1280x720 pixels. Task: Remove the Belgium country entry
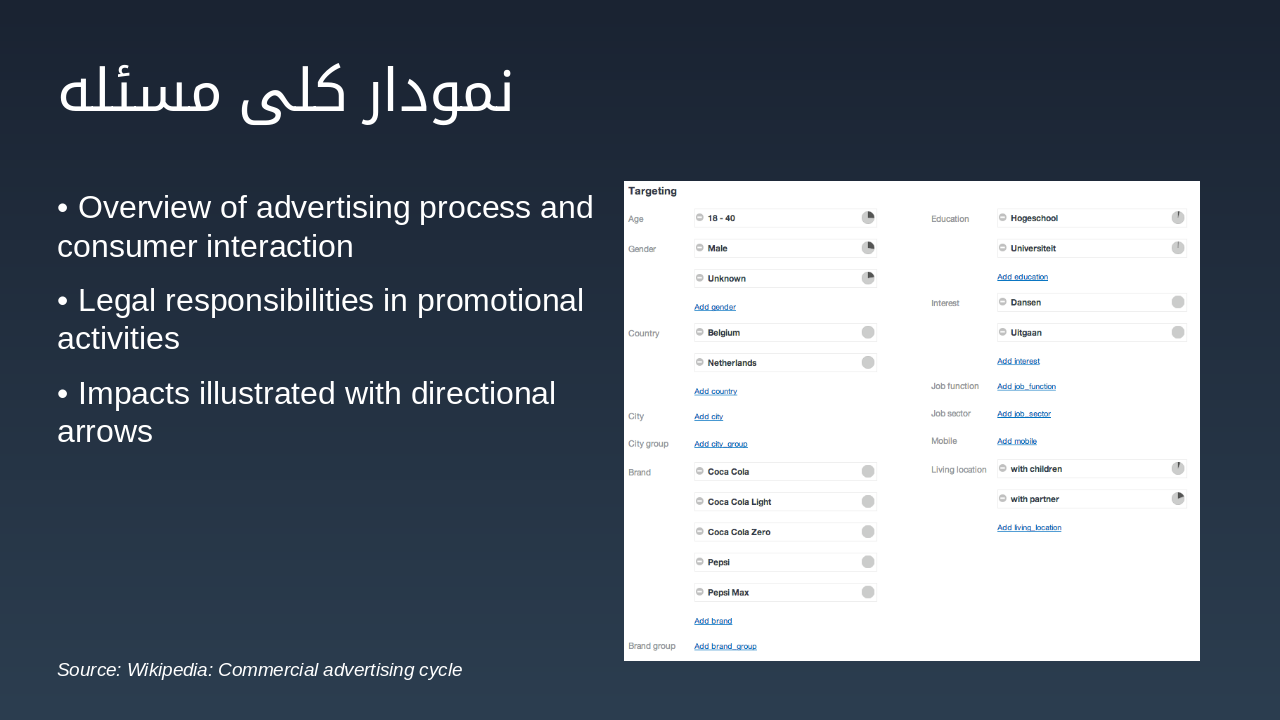click(700, 333)
